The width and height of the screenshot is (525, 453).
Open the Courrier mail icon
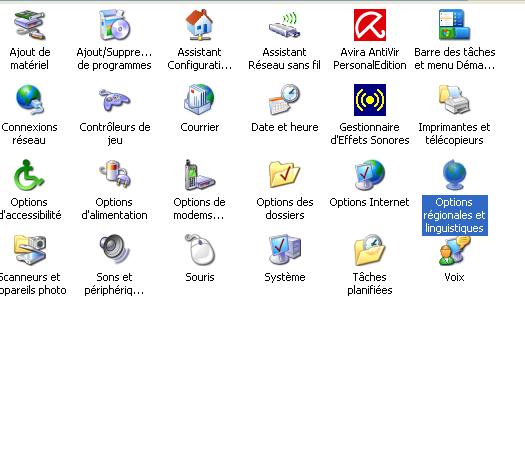click(x=200, y=100)
